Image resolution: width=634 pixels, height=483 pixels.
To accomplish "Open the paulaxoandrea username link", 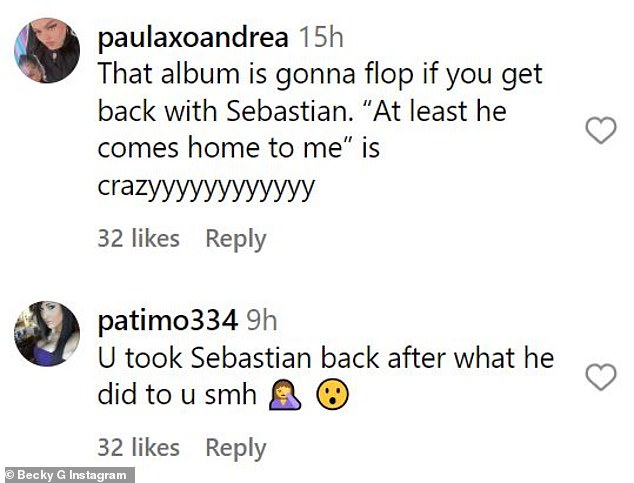I will pyautogui.click(x=193, y=38).
